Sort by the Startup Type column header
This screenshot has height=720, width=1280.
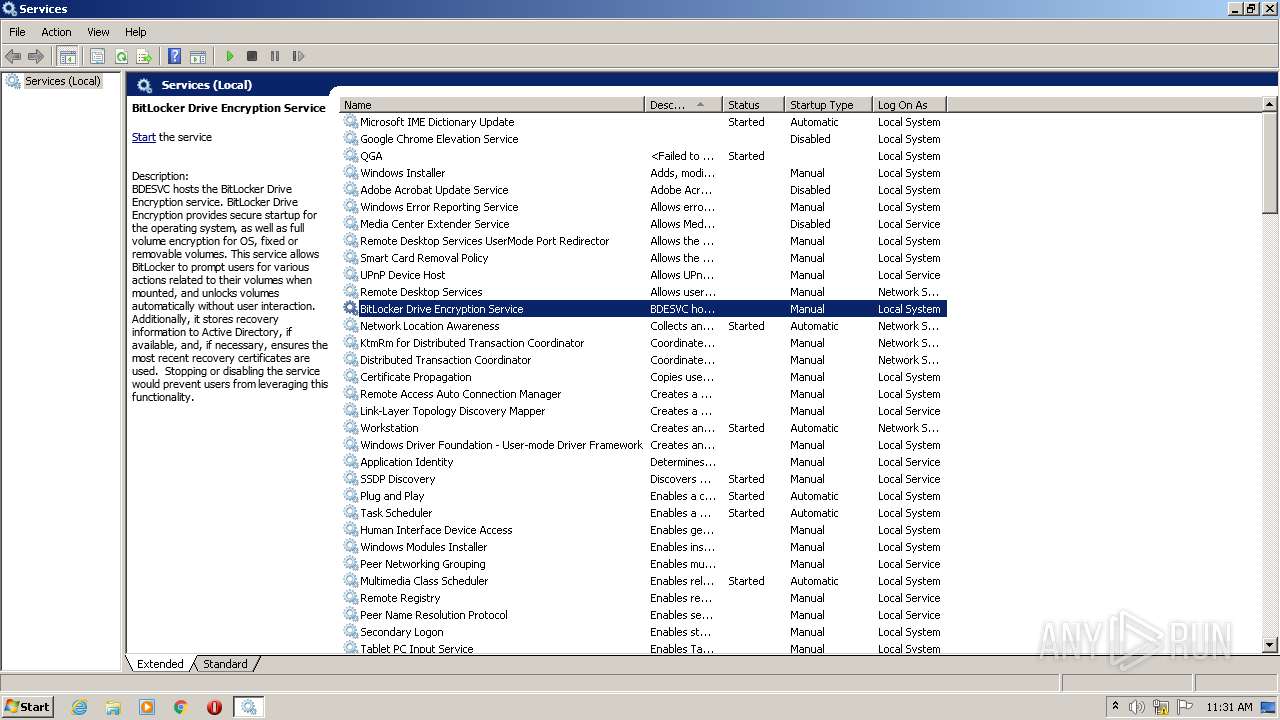828,105
